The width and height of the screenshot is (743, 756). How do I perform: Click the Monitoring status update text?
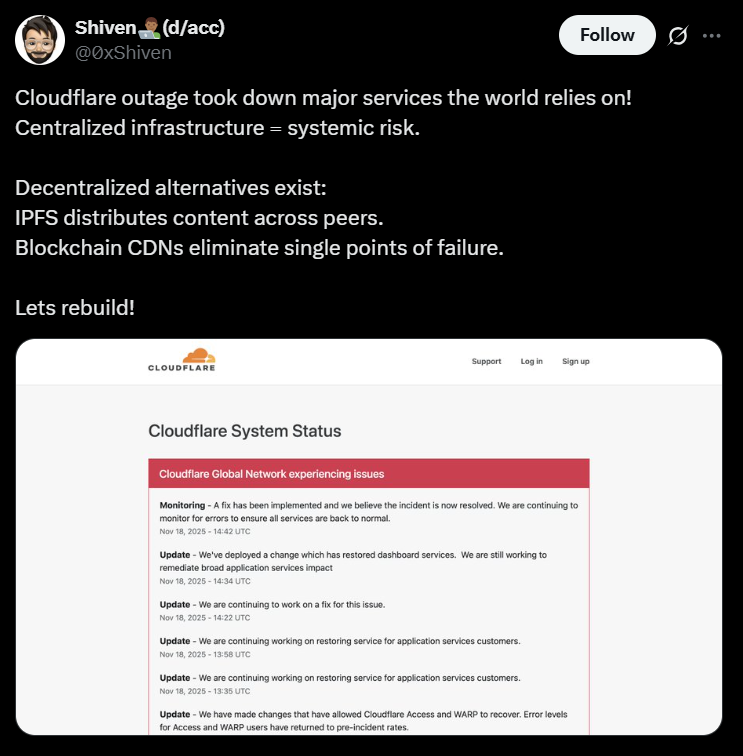[368, 512]
